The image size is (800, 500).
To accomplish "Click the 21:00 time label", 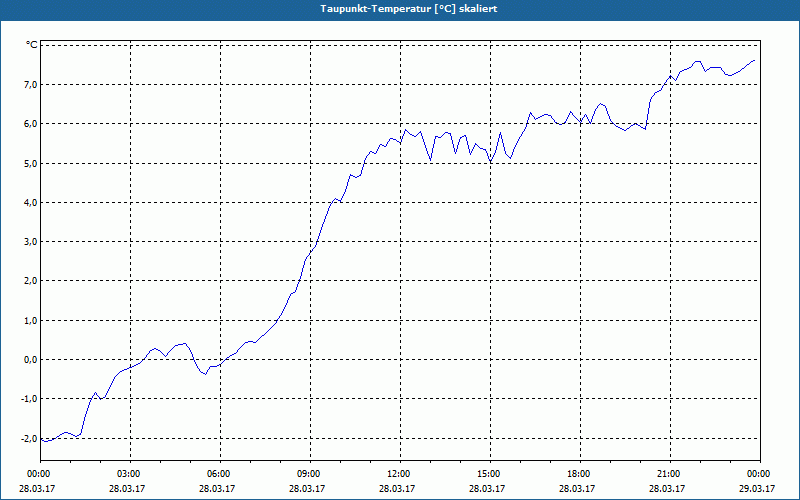I will (x=668, y=474).
